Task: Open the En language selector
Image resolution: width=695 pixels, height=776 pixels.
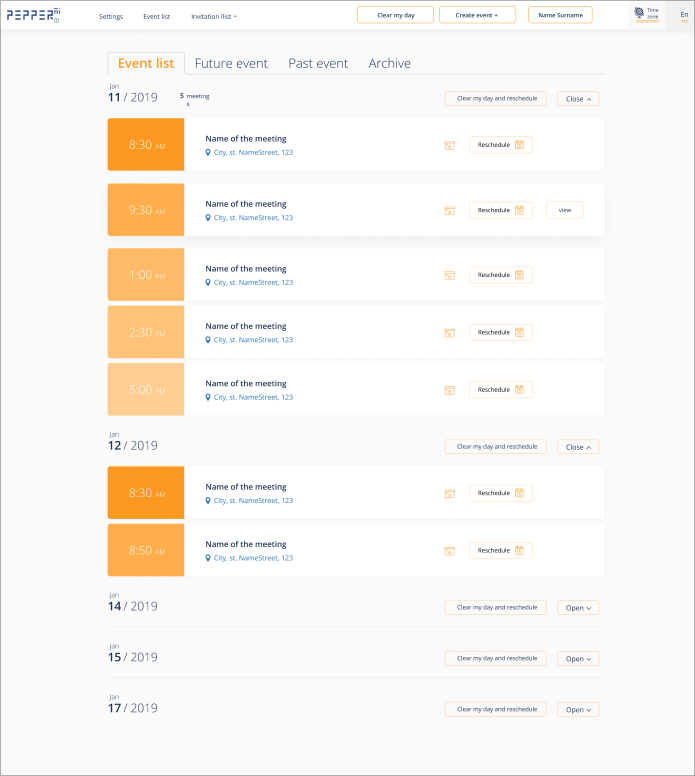Action: point(684,15)
